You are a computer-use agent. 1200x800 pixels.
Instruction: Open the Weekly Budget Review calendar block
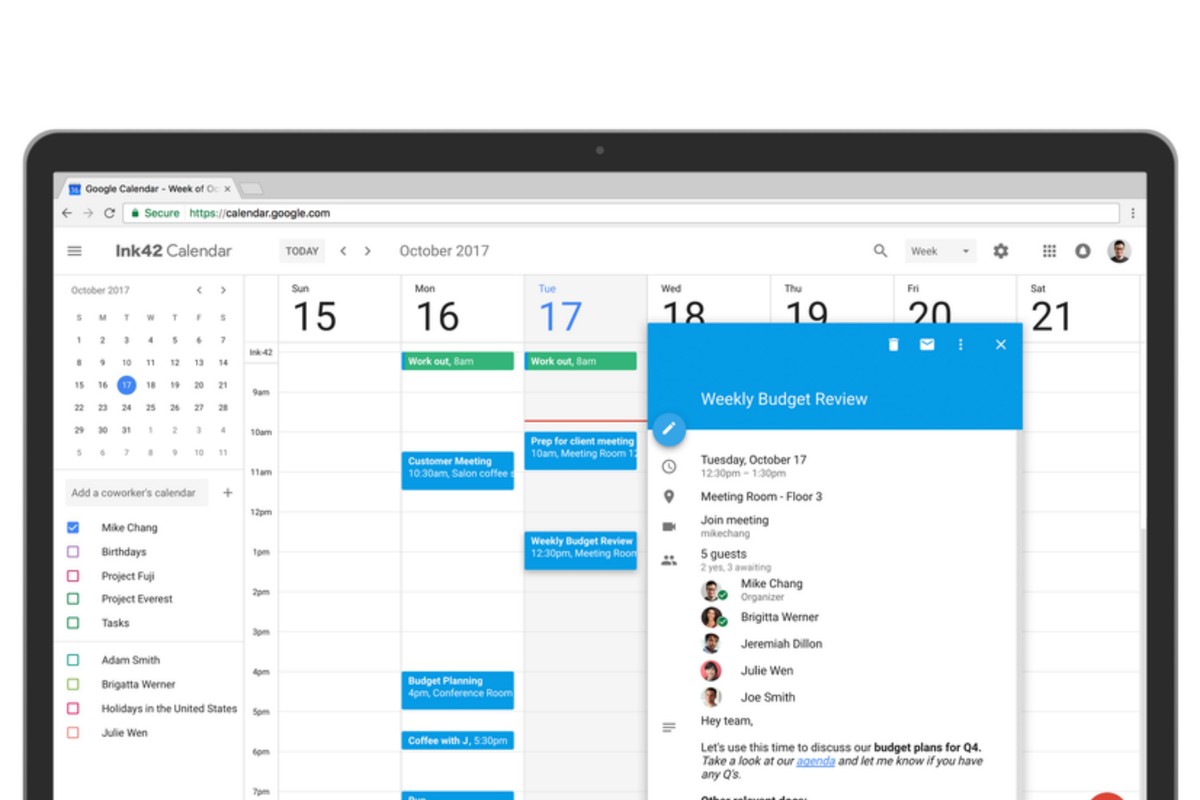pos(581,550)
